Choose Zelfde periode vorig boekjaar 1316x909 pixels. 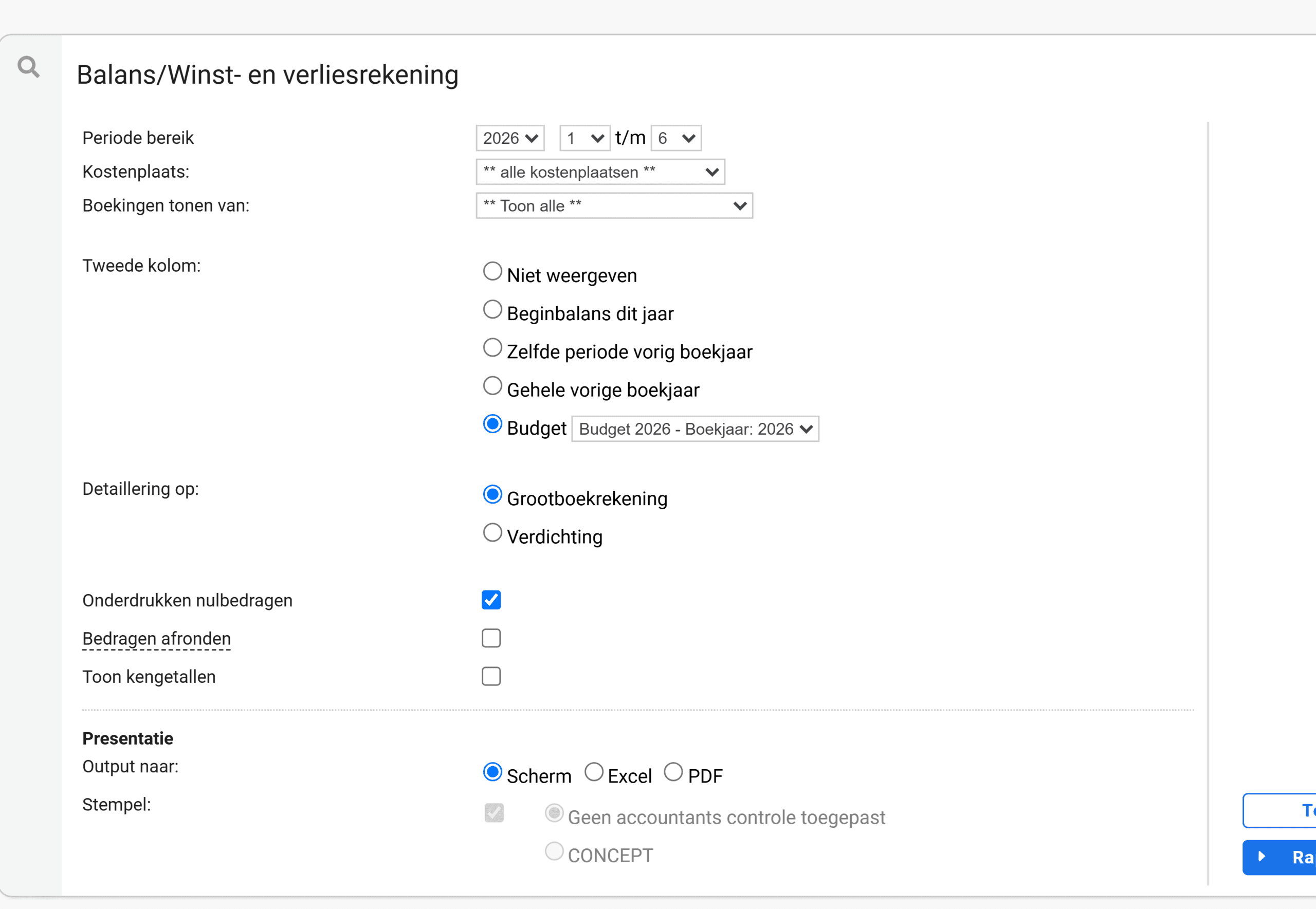point(492,347)
